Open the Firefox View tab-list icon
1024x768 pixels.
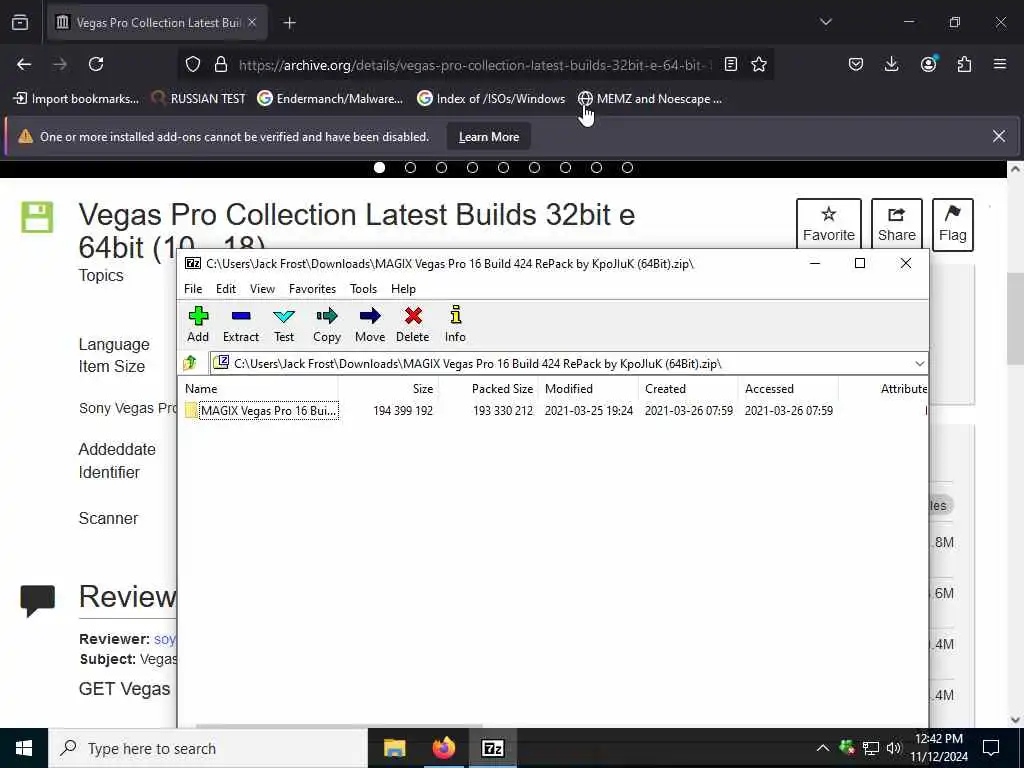pos(20,23)
